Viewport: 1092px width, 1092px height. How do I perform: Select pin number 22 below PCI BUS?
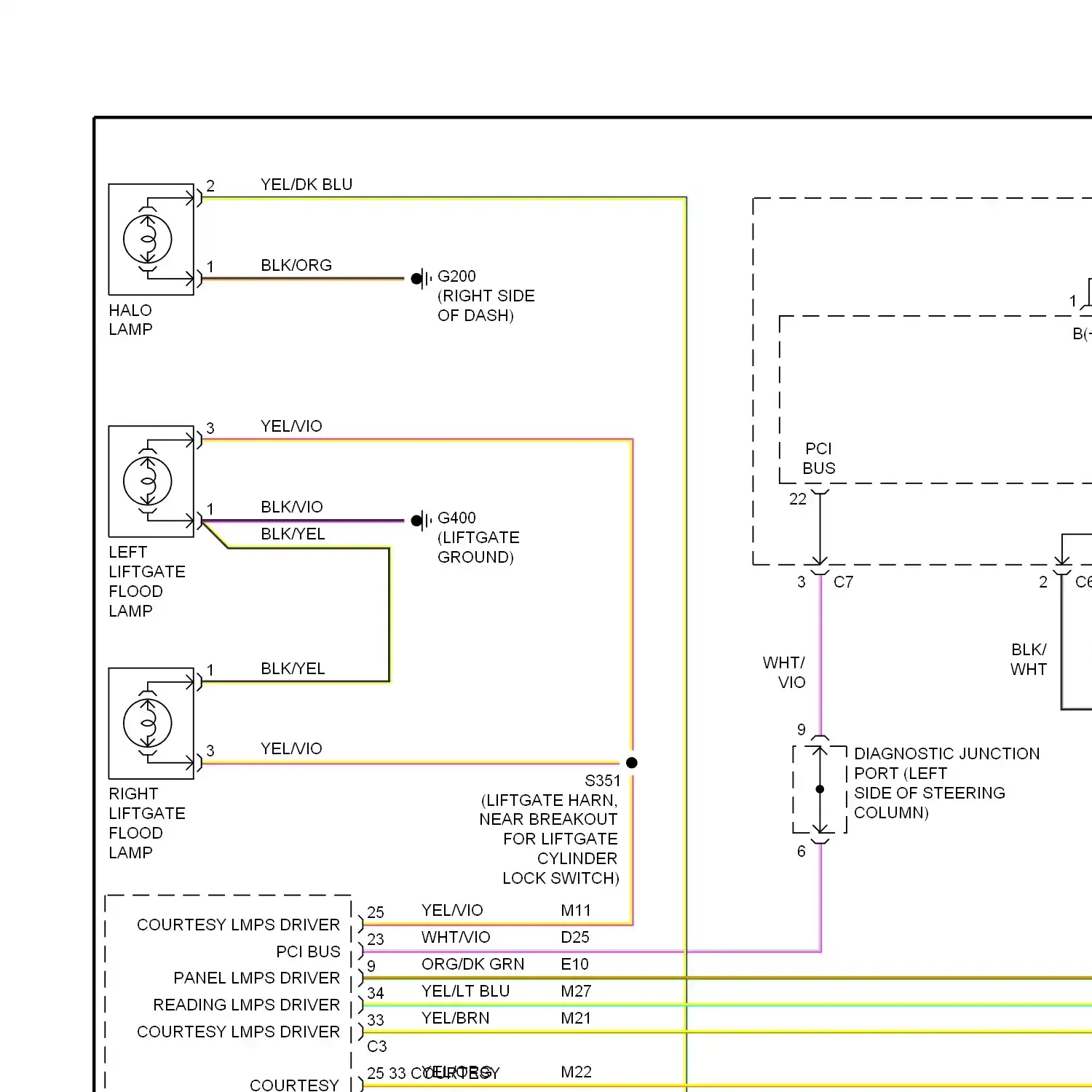coord(798,499)
